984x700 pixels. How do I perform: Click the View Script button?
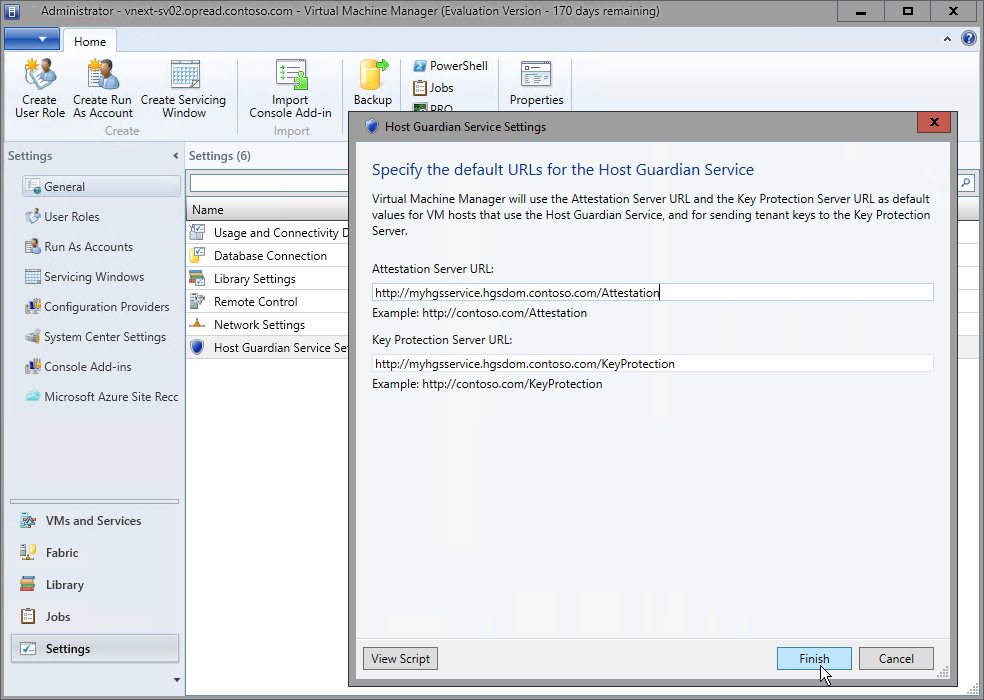(x=400, y=658)
